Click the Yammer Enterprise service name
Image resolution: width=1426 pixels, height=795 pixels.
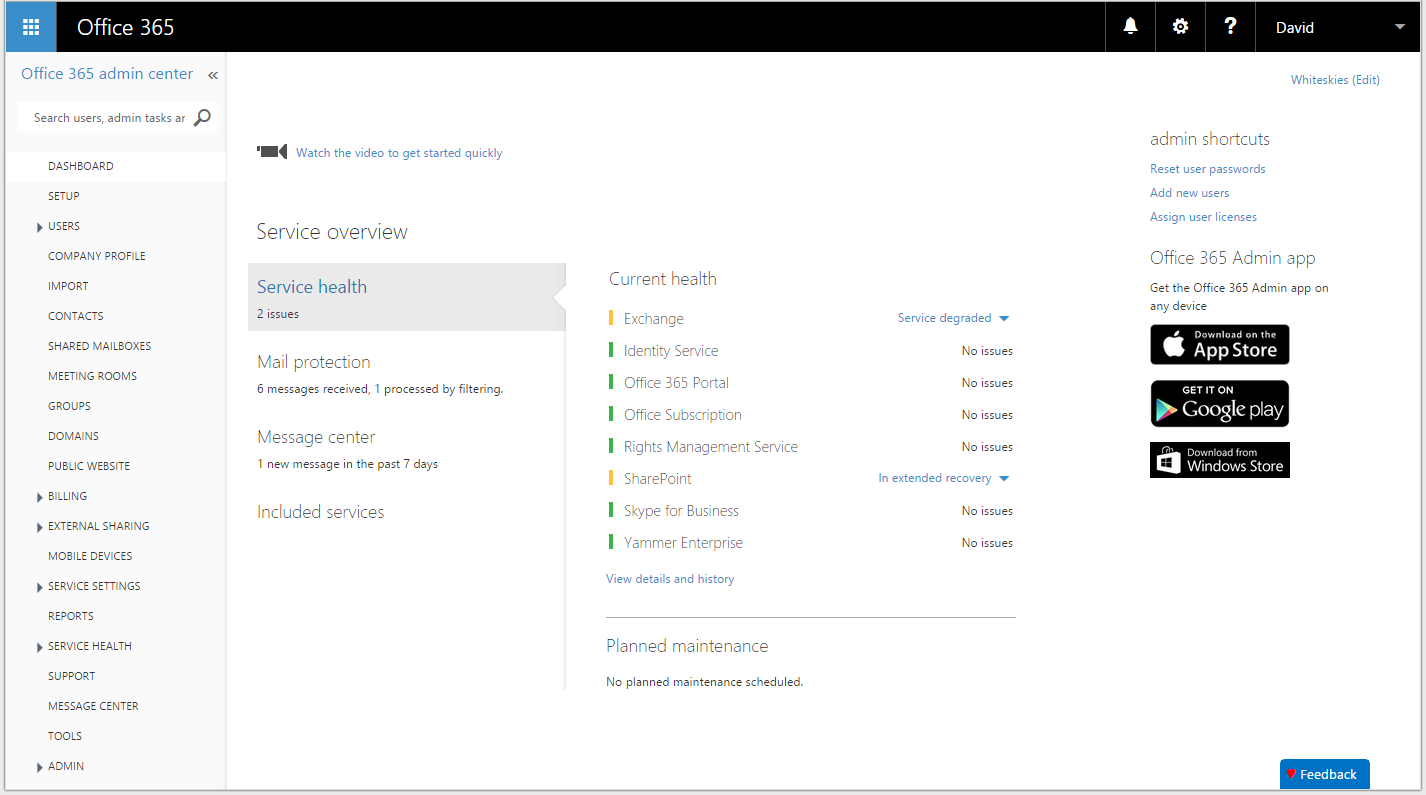click(x=683, y=543)
